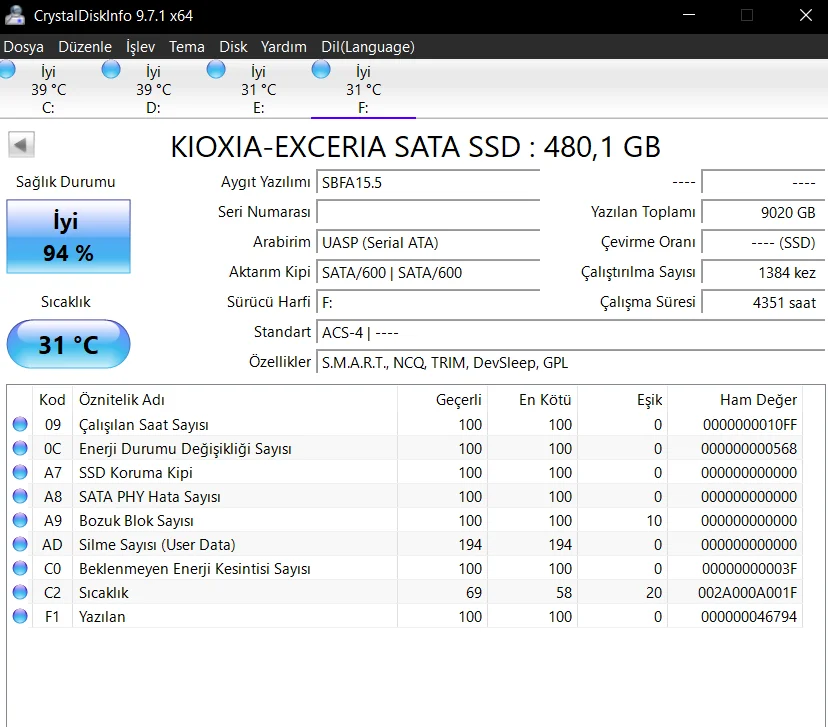The image size is (828, 727).
Task: Click the Kod column header
Action: click(x=52, y=400)
